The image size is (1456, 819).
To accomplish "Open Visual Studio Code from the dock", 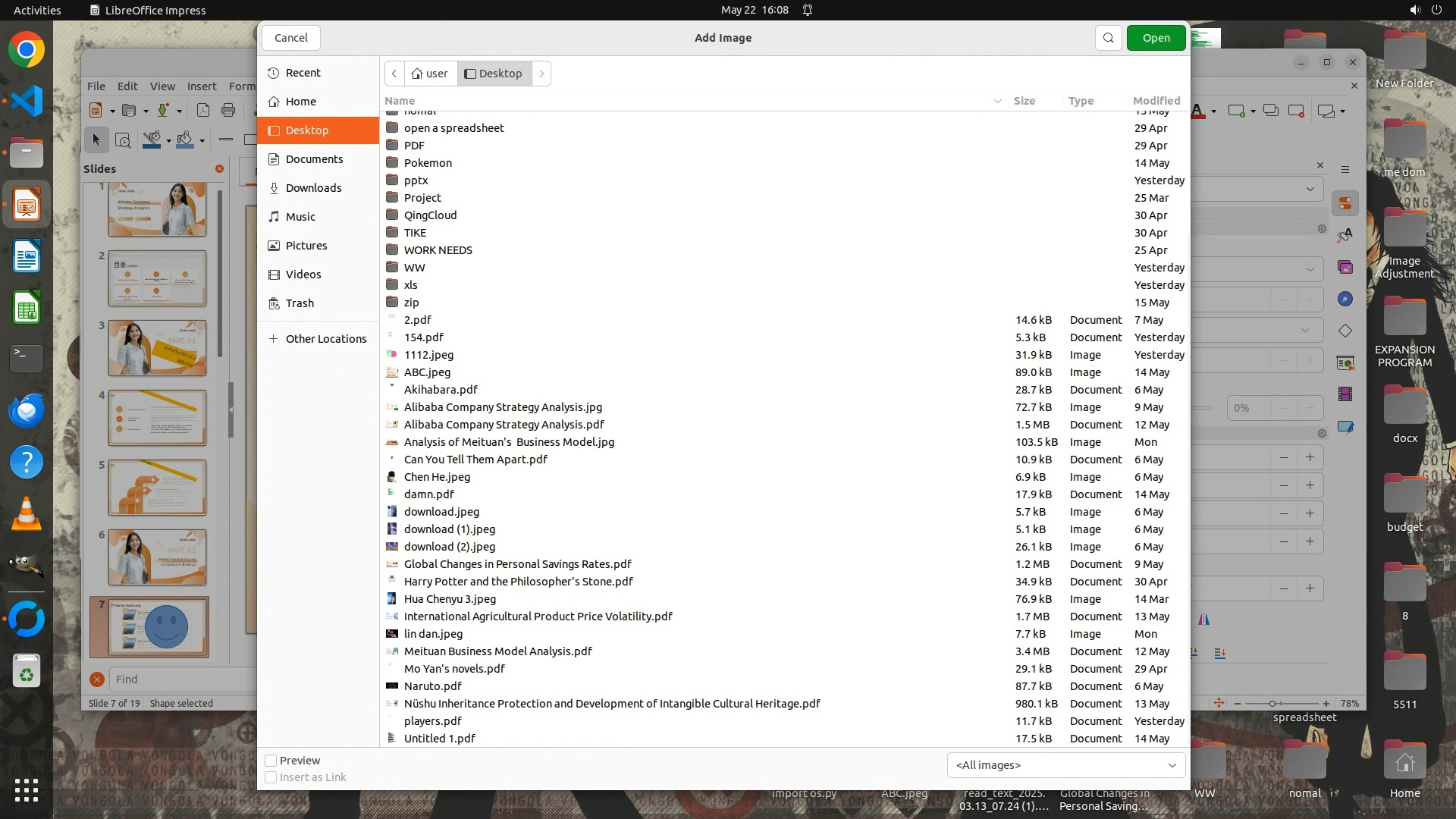I will coord(27,101).
